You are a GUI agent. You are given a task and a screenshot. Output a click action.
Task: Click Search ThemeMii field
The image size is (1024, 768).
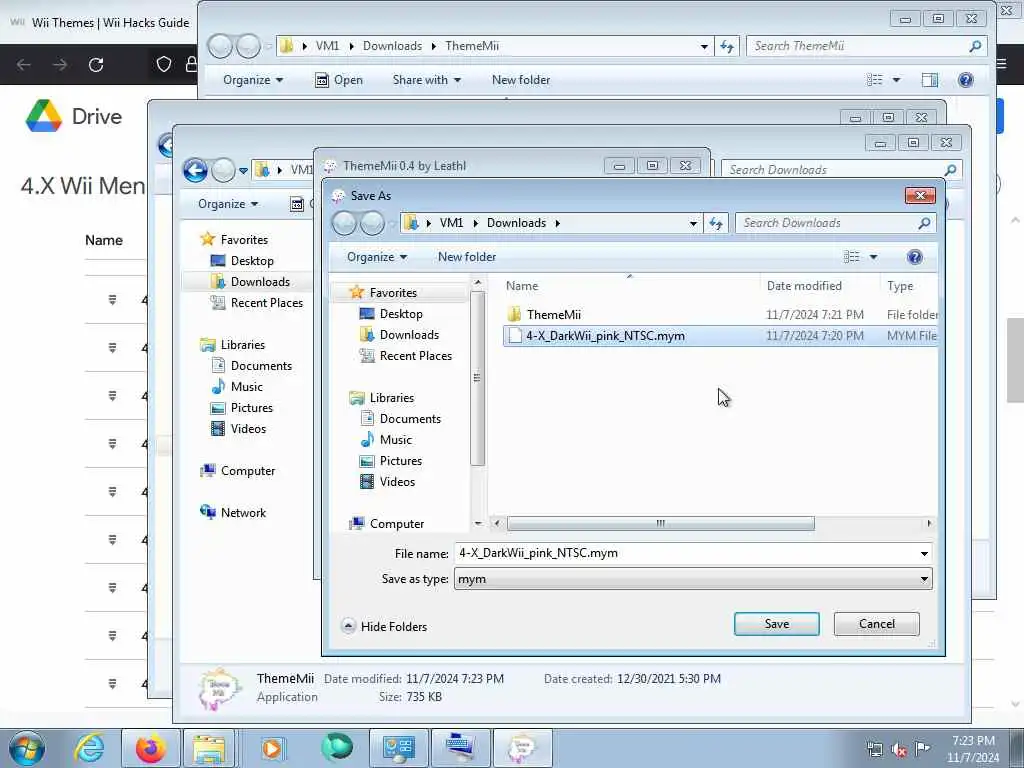coord(866,46)
